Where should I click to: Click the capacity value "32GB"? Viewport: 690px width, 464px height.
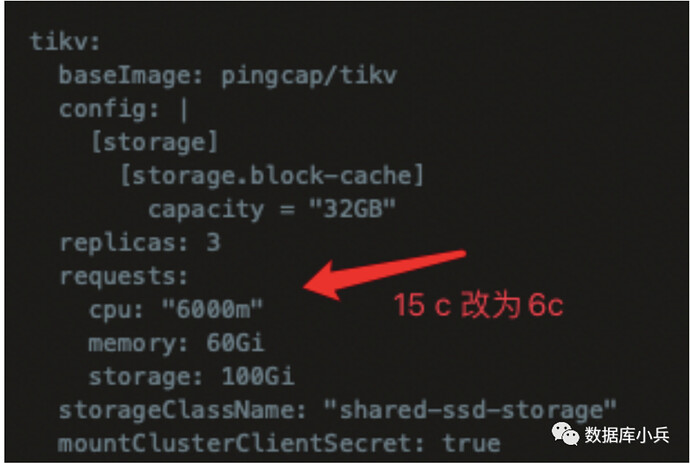(x=352, y=209)
